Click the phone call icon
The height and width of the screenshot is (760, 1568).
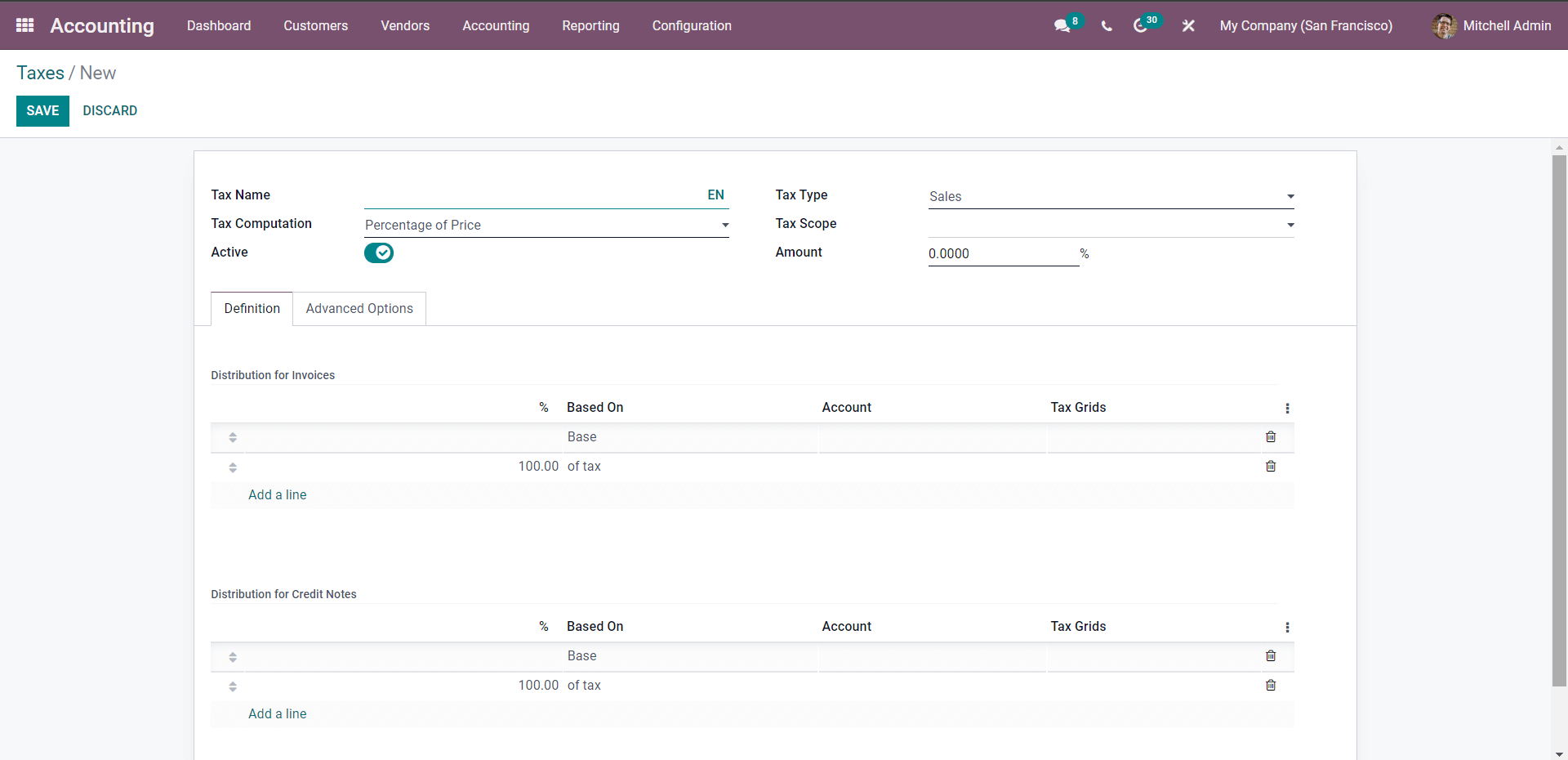coord(1107,26)
